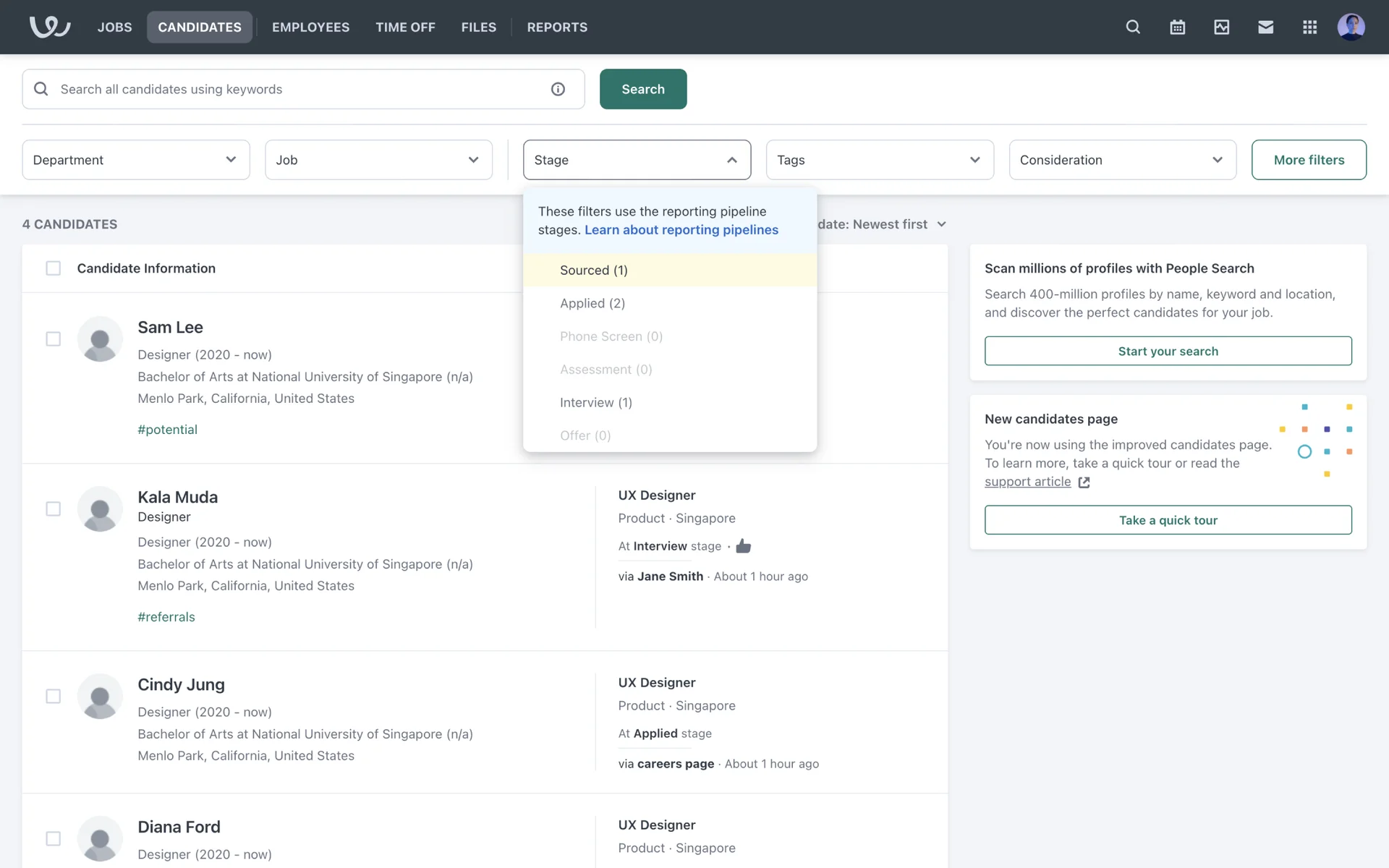Click the green Search button

[642, 89]
